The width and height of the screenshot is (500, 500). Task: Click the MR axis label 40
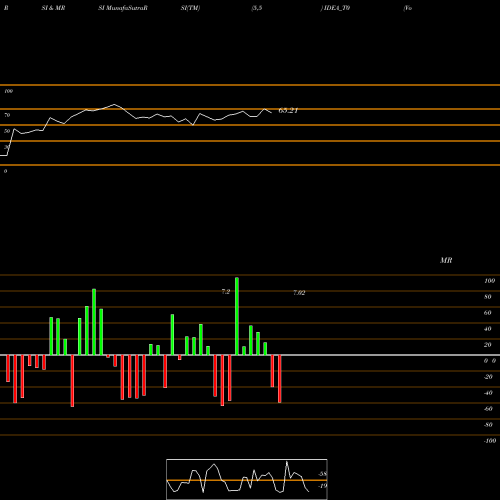click(488, 329)
